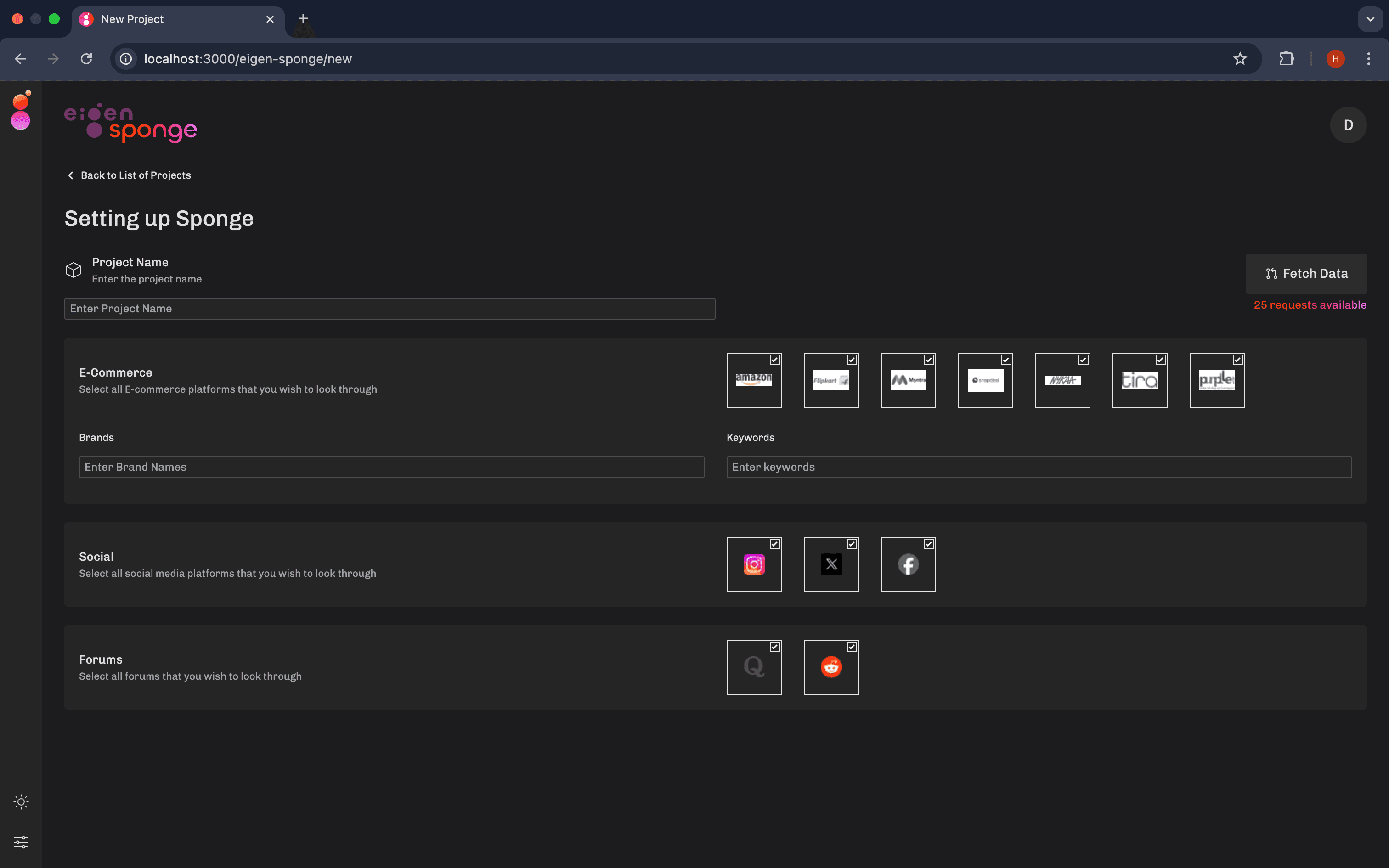Image resolution: width=1389 pixels, height=868 pixels.
Task: Click the browser forward arrow
Action: pyautogui.click(x=53, y=59)
